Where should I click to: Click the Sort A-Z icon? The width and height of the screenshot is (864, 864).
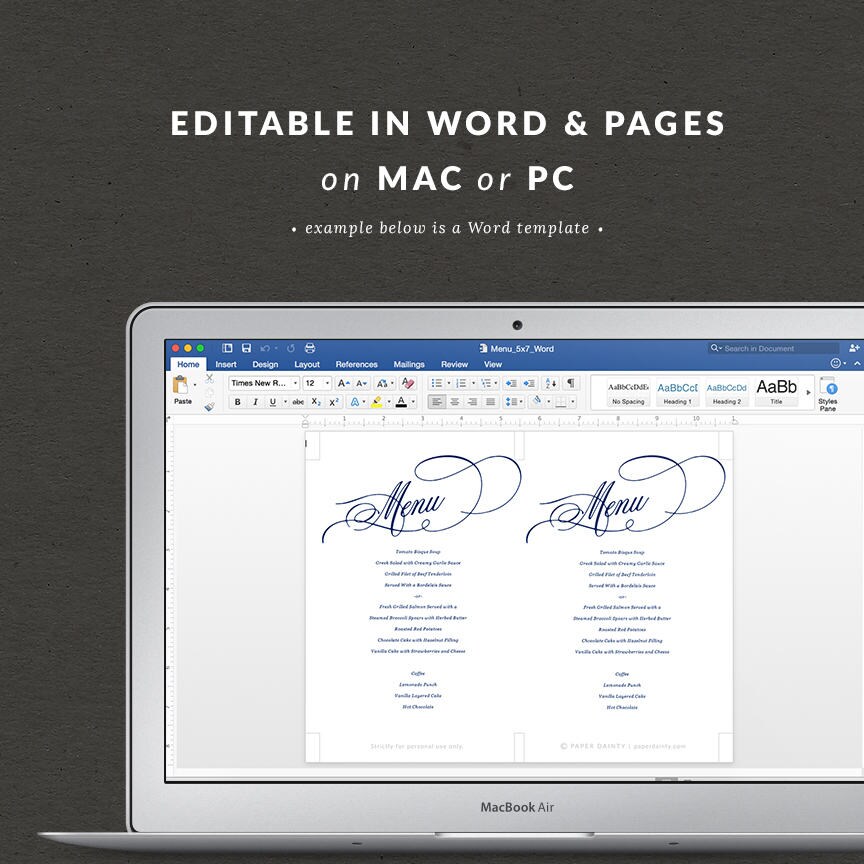coord(550,383)
